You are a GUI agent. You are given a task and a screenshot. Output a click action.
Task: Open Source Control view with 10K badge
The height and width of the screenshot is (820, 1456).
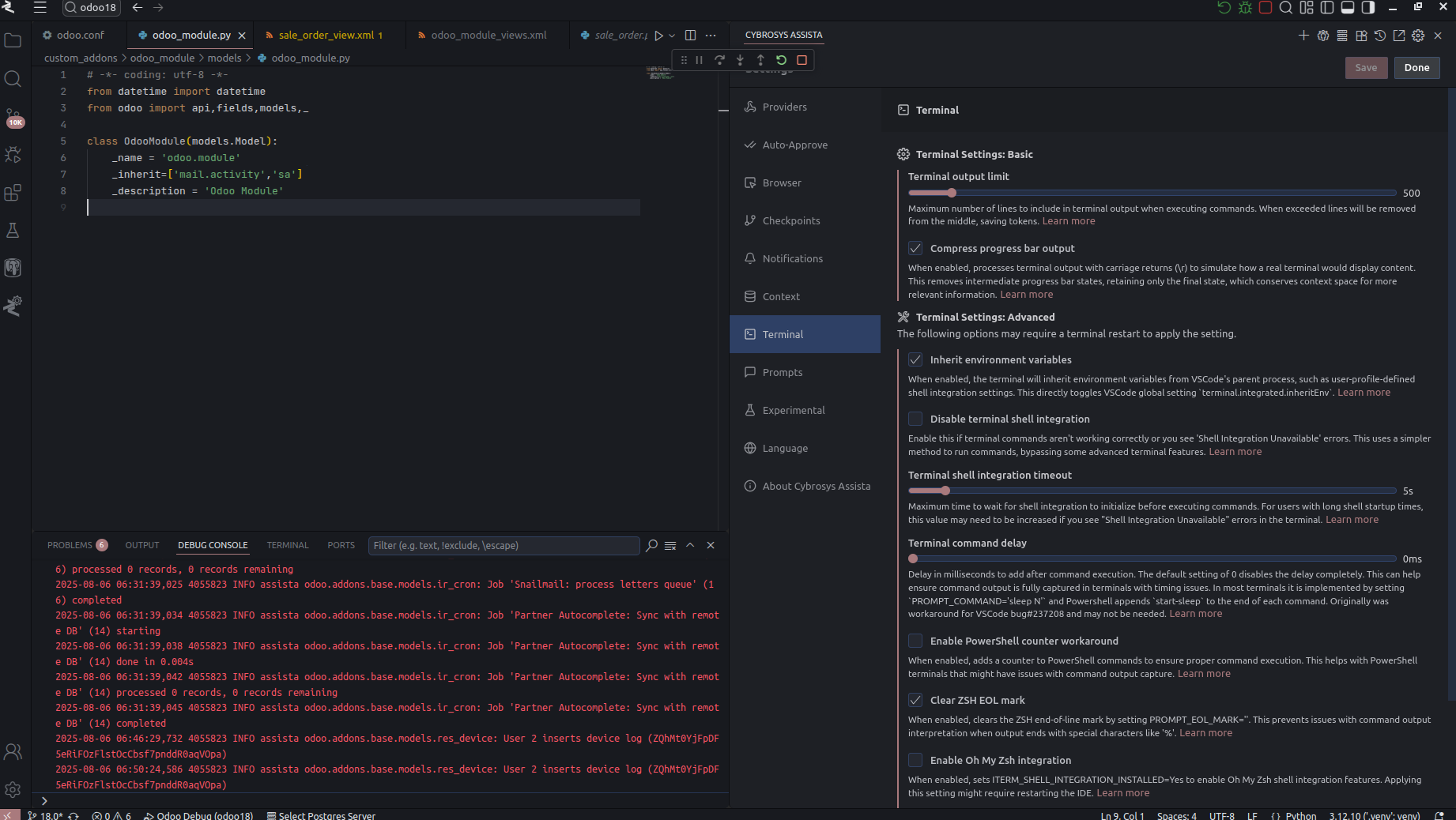[x=13, y=117]
